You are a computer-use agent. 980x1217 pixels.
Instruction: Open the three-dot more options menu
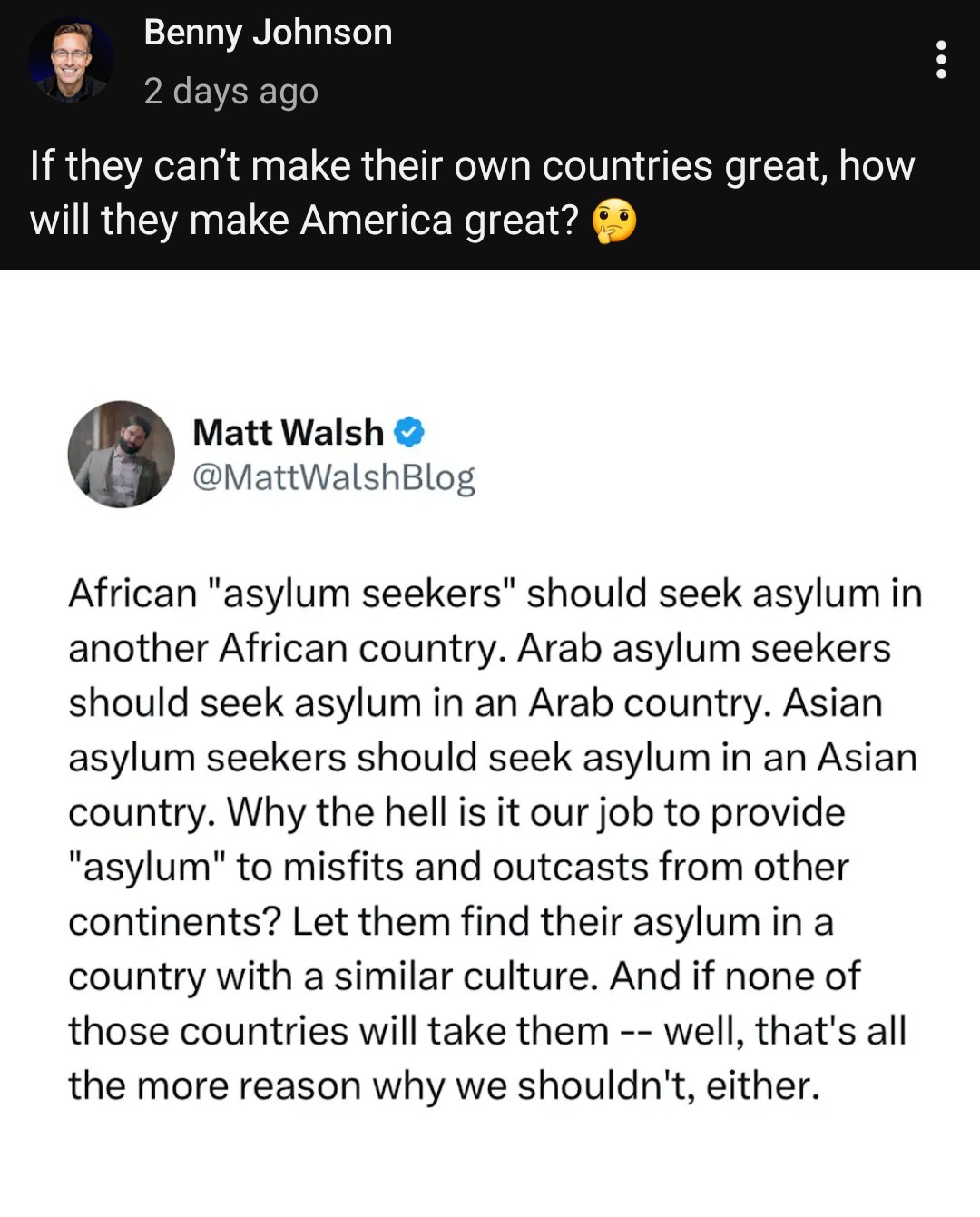(x=941, y=59)
